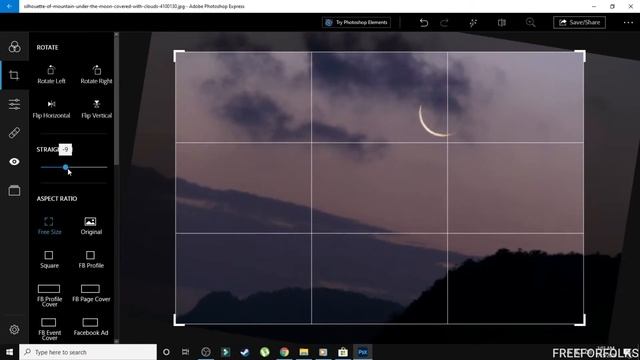Click the top-left crop corner handle

point(178,55)
